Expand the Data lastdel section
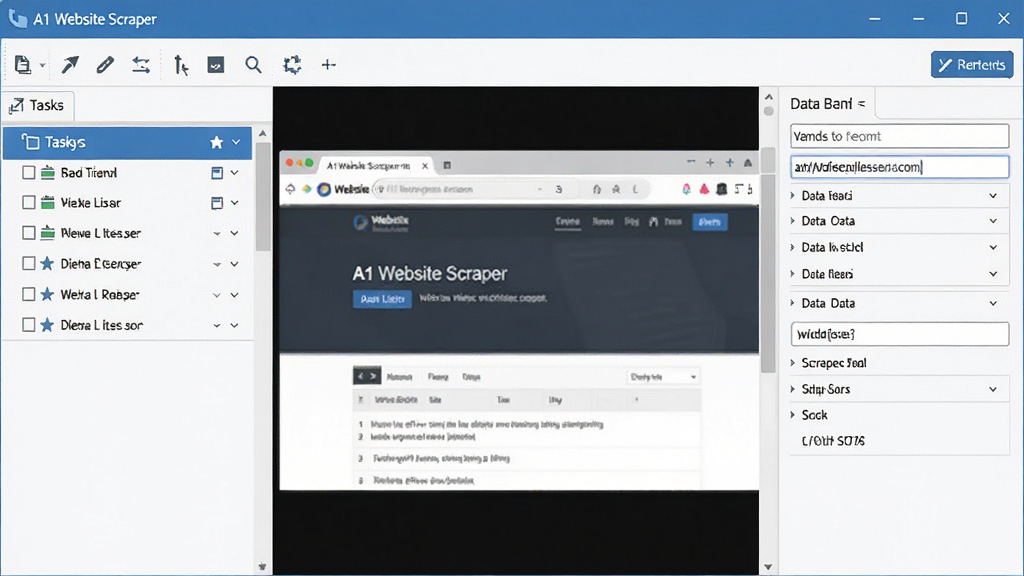Screen dimensions: 1024x576 click(899, 248)
